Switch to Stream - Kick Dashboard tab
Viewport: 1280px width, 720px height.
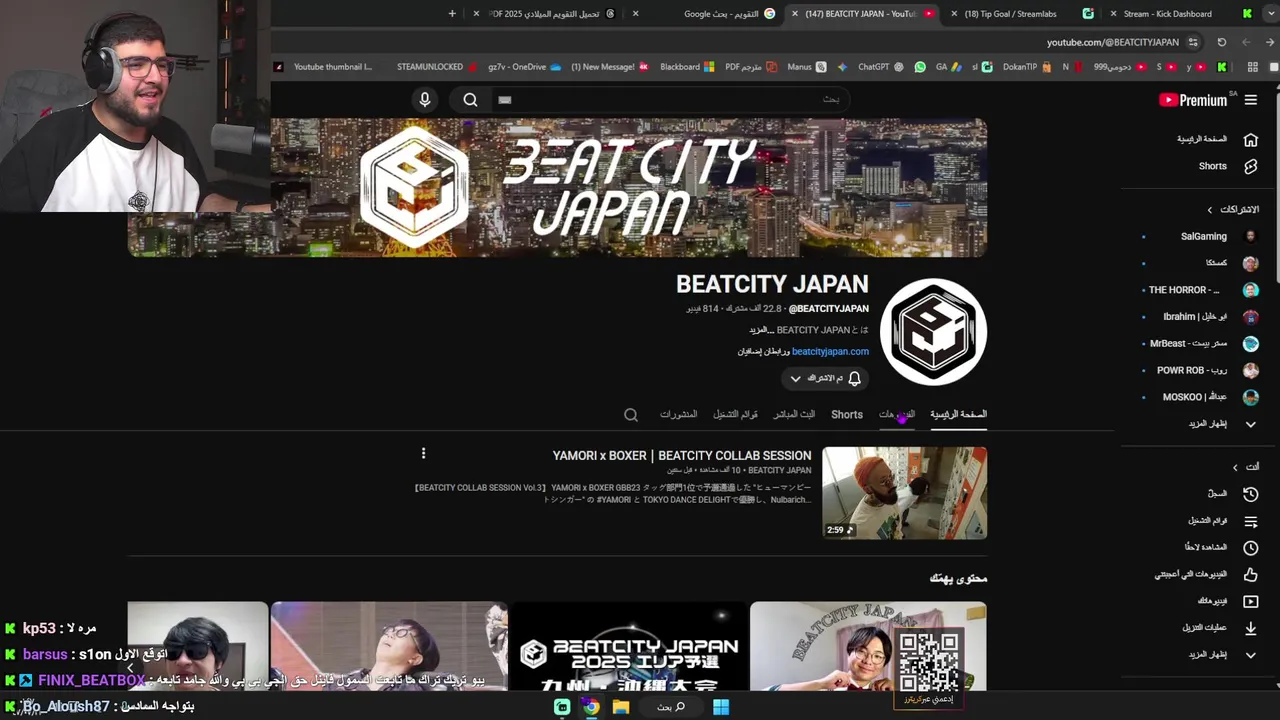[1180, 14]
